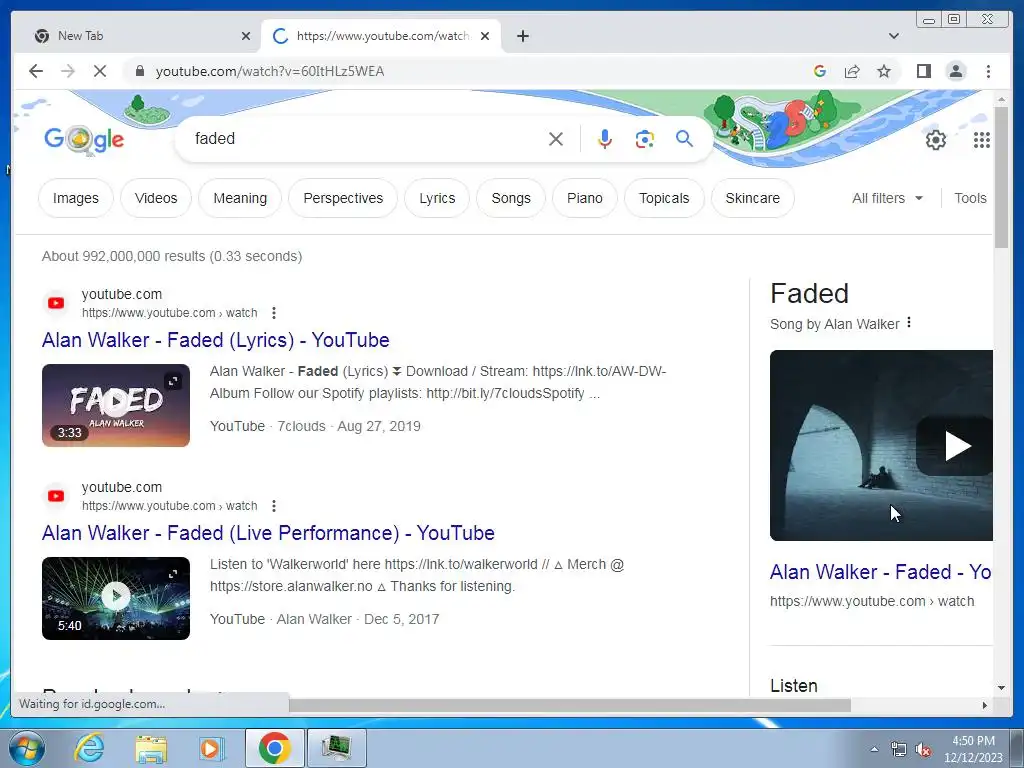1024x768 pixels.
Task: Open the Tools button
Action: pyautogui.click(x=970, y=198)
